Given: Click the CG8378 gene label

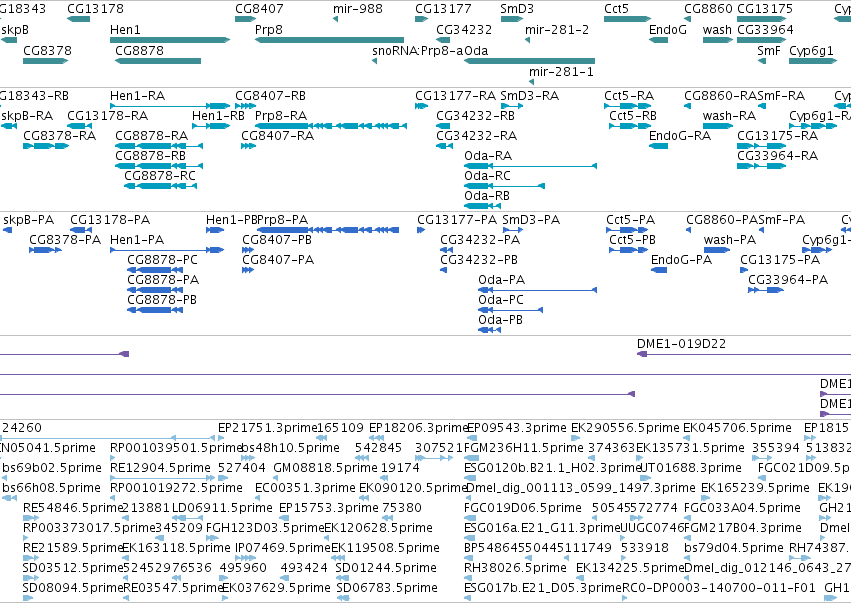Looking at the screenshot, I should pyautogui.click(x=48, y=50).
